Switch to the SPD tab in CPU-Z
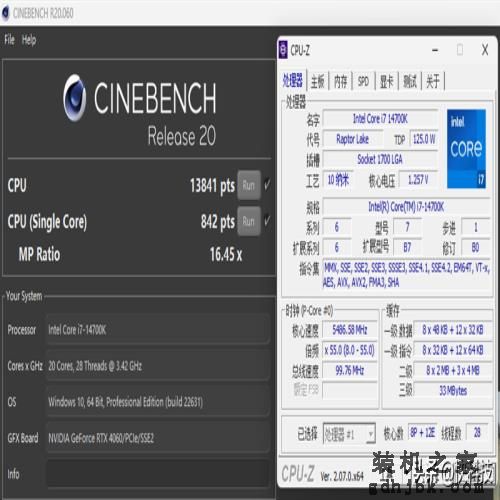 (363, 81)
